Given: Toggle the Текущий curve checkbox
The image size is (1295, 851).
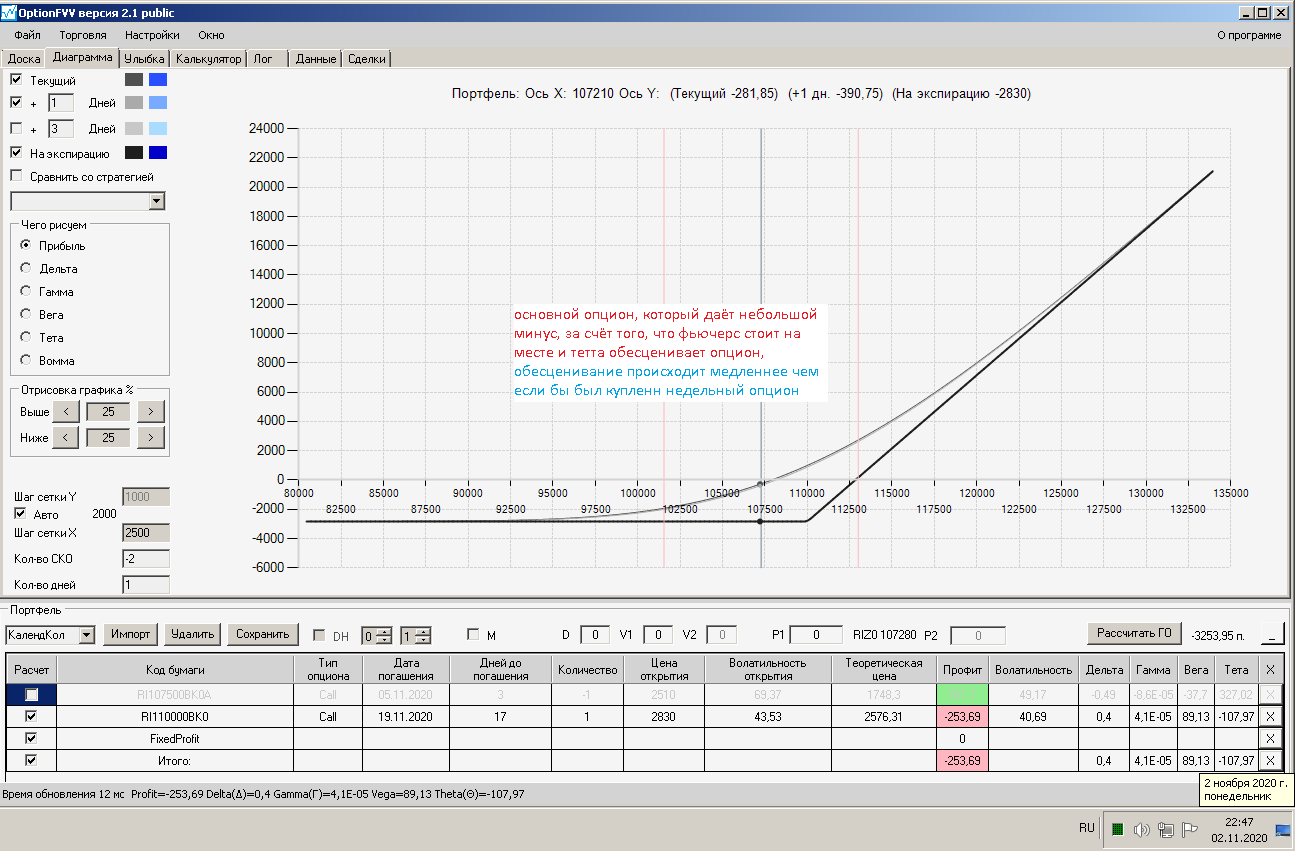Looking at the screenshot, I should (16, 79).
